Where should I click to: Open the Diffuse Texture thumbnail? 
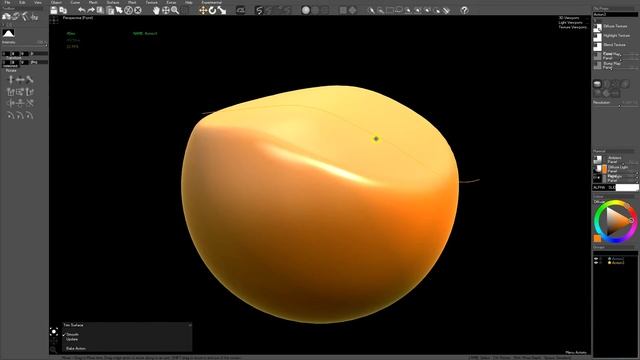(x=597, y=27)
